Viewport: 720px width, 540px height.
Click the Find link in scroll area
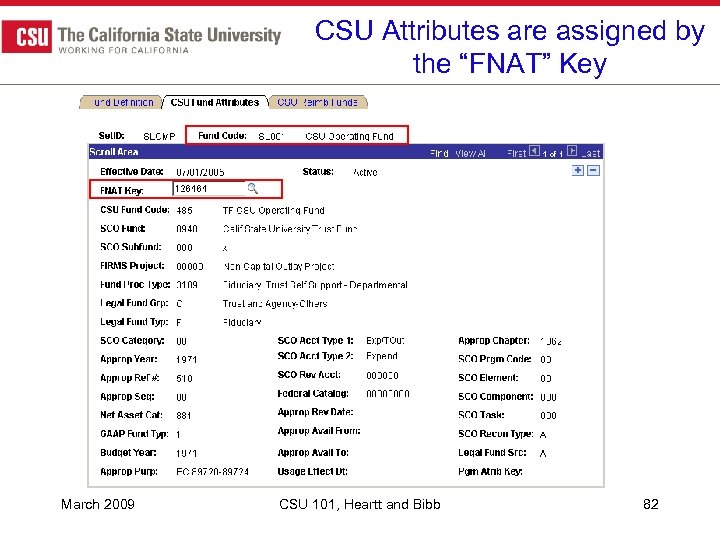pos(439,153)
